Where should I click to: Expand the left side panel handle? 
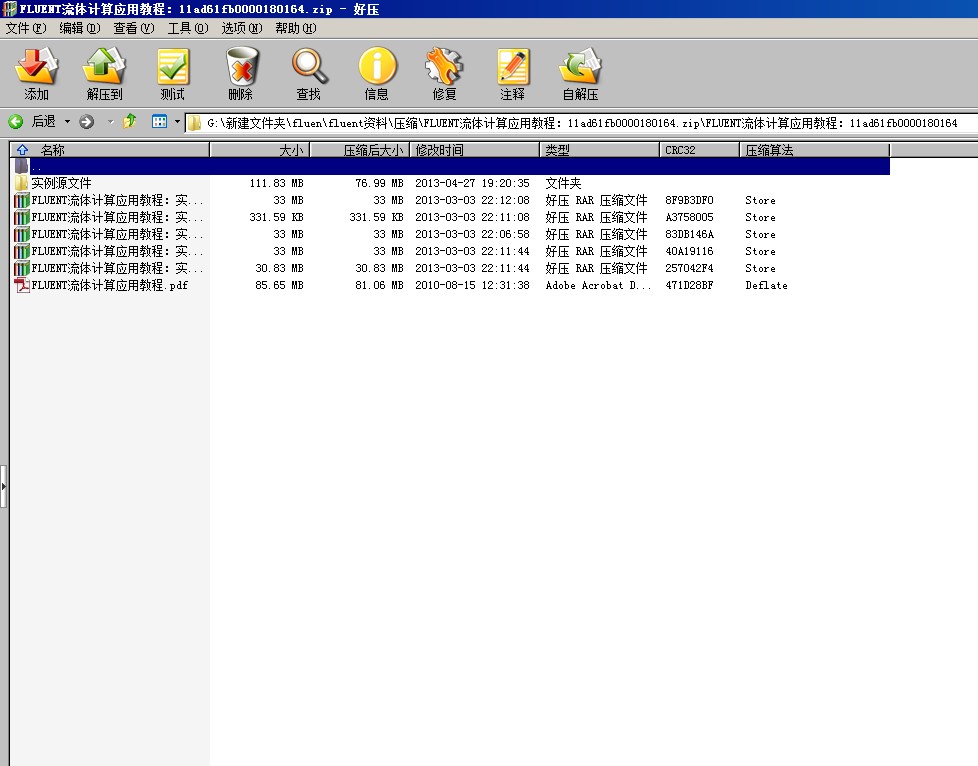[4, 487]
